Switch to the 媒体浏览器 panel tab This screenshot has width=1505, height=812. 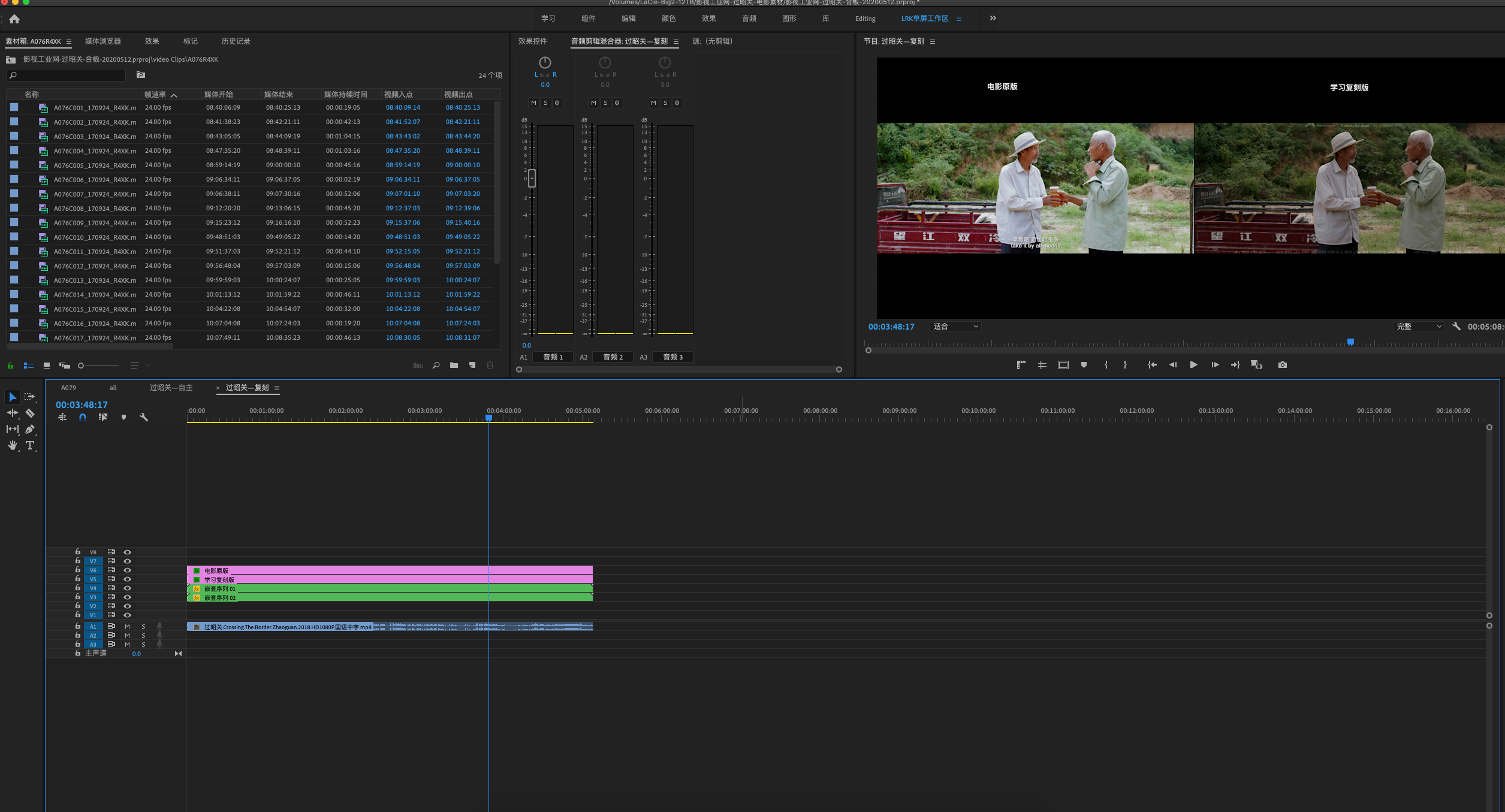pos(102,41)
